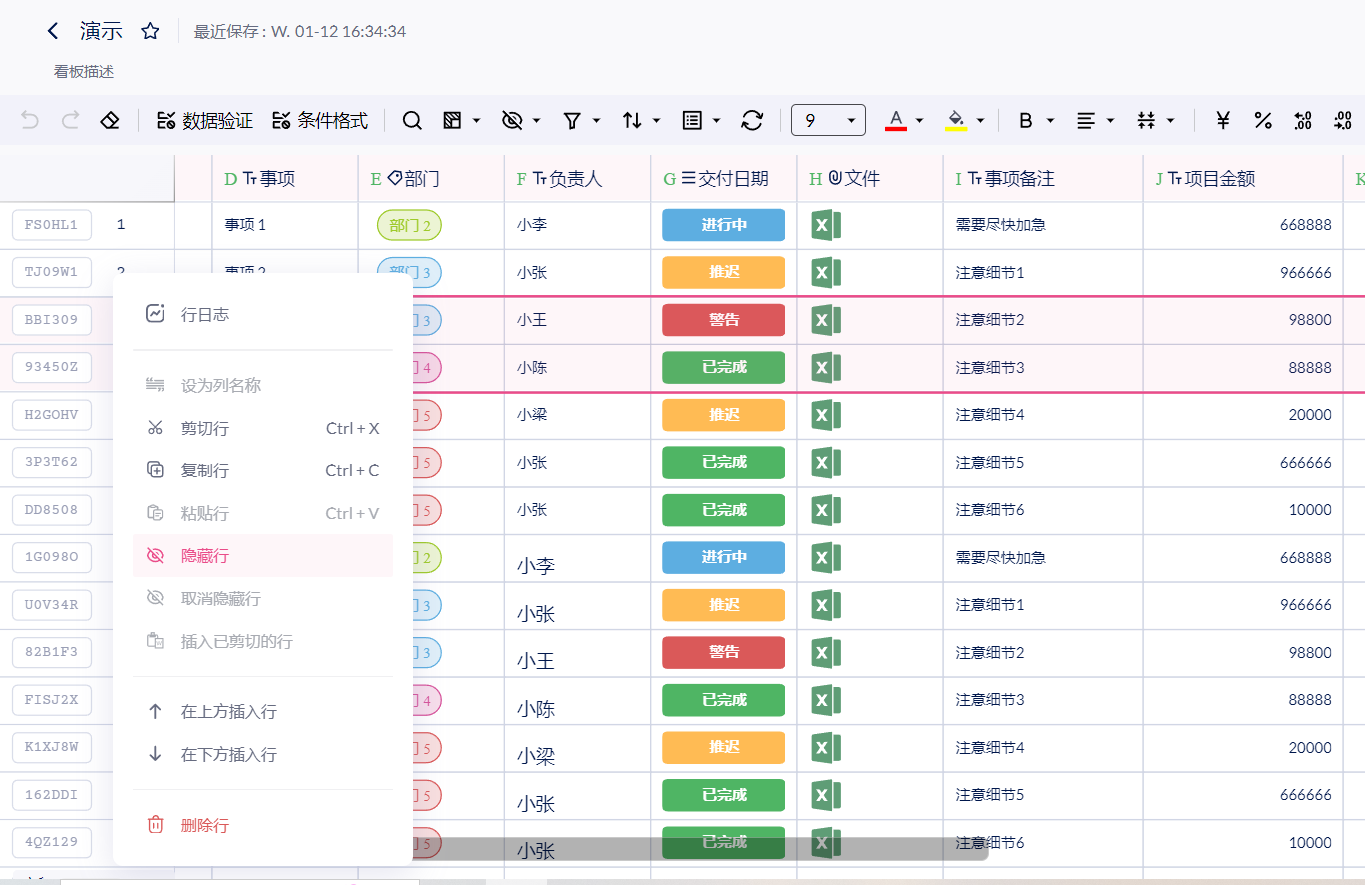The image size is (1365, 885).
Task: Click column header J 项目金额
Action: pyautogui.click(x=1243, y=179)
